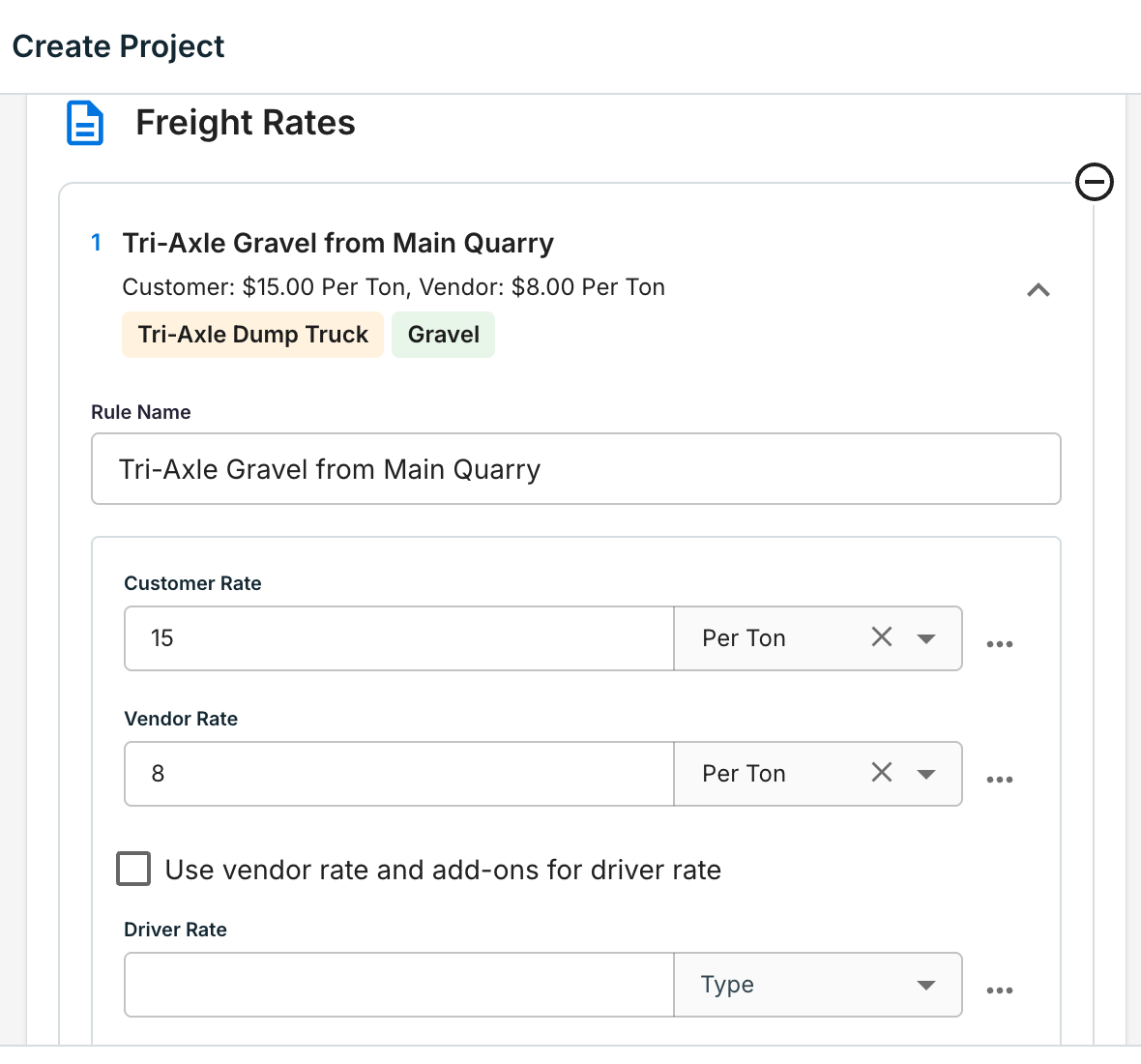The image size is (1141, 1064).
Task: Open Customer Rate more options menu
Action: pyautogui.click(x=999, y=644)
